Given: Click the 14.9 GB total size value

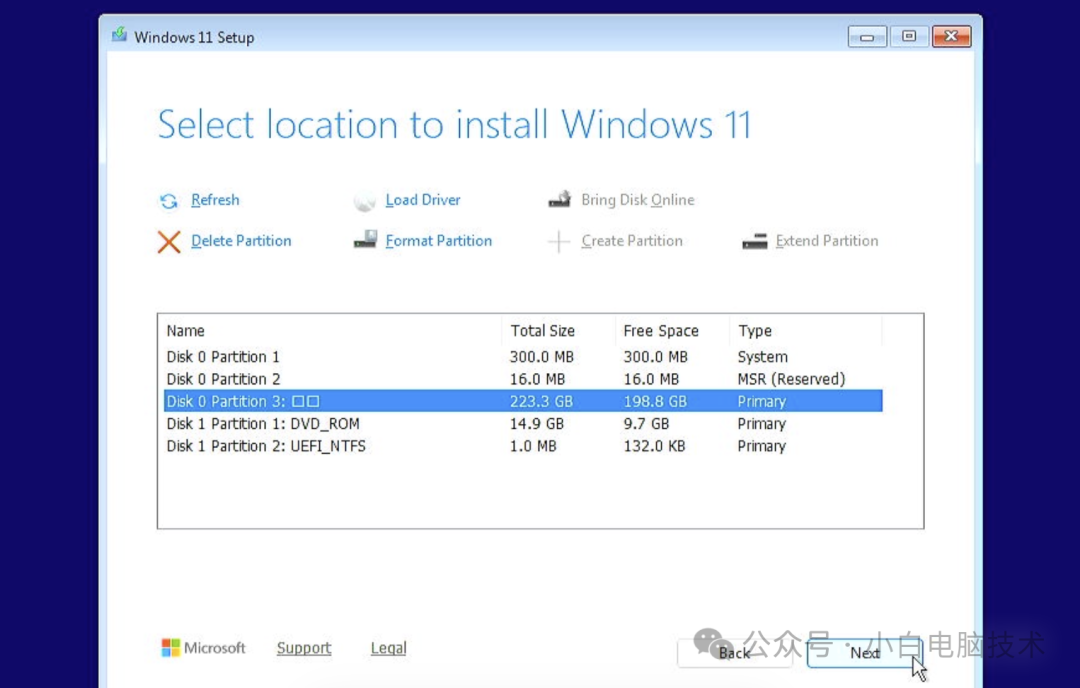Looking at the screenshot, I should pos(537,424).
